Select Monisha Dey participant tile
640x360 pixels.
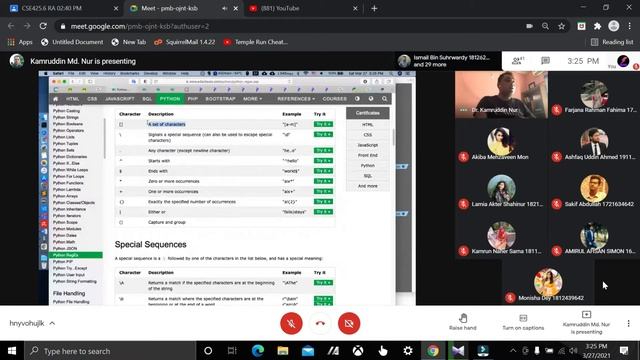(x=548, y=282)
